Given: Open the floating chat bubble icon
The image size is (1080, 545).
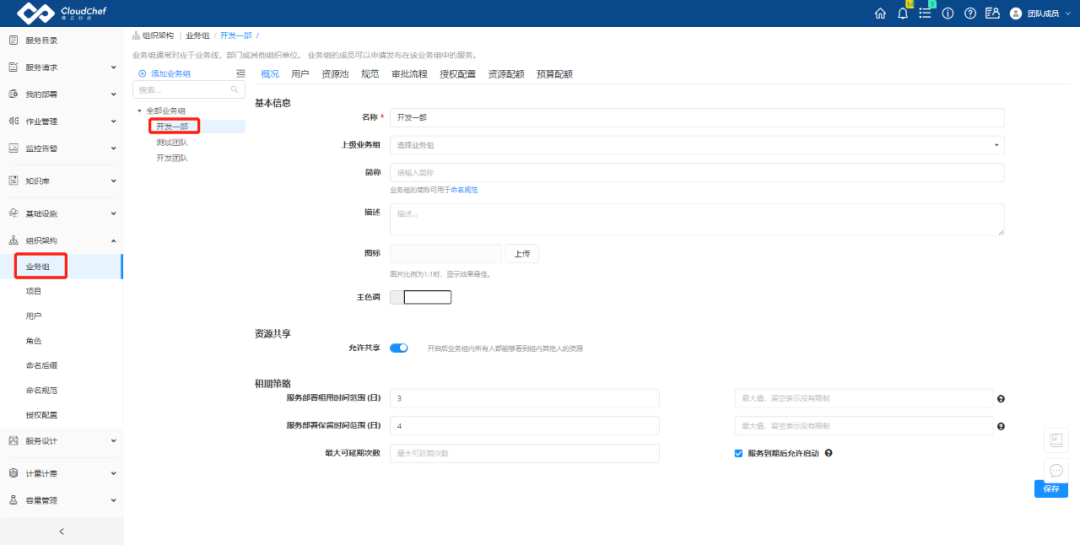Looking at the screenshot, I should point(1056,471).
